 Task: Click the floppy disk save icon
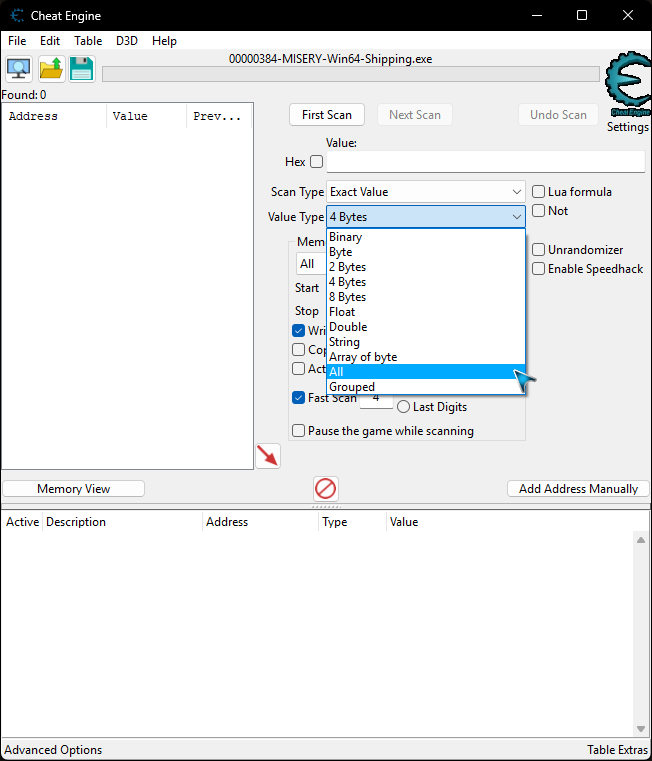coord(81,69)
